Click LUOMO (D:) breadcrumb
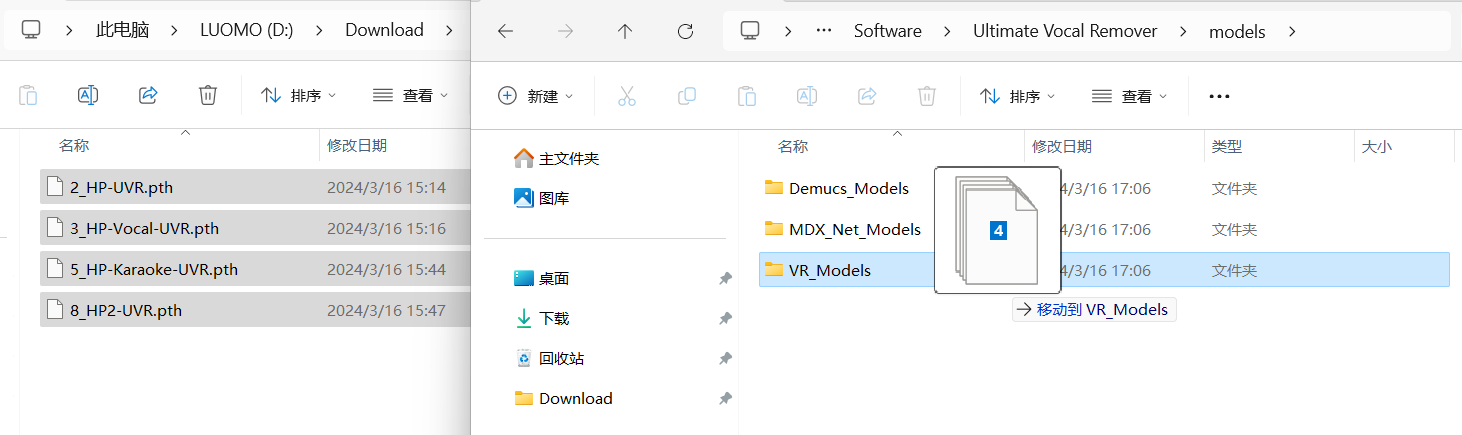Screen dimensions: 1462x435 (x=247, y=31)
